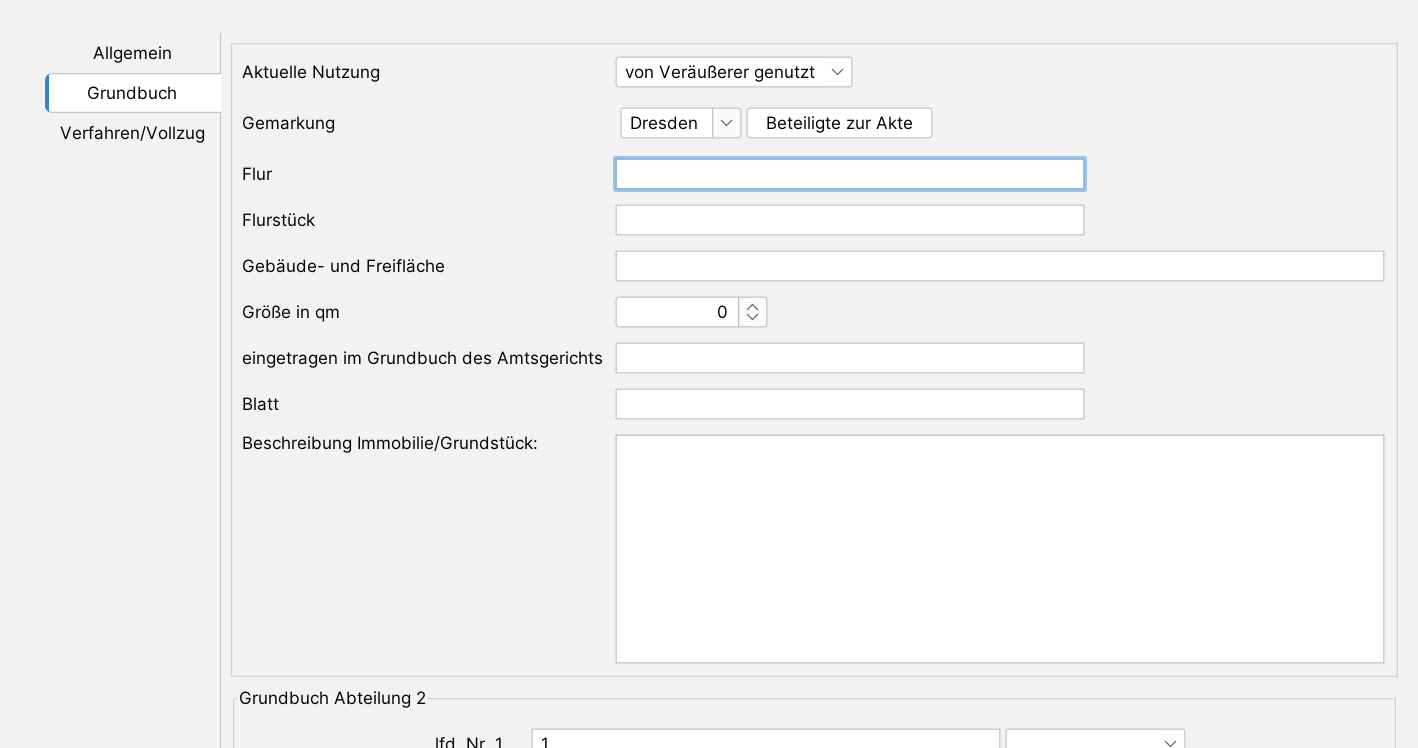The width and height of the screenshot is (1418, 748).
Task: Click the Beschreibung Immobilie/Grundstück text area
Action: (999, 548)
